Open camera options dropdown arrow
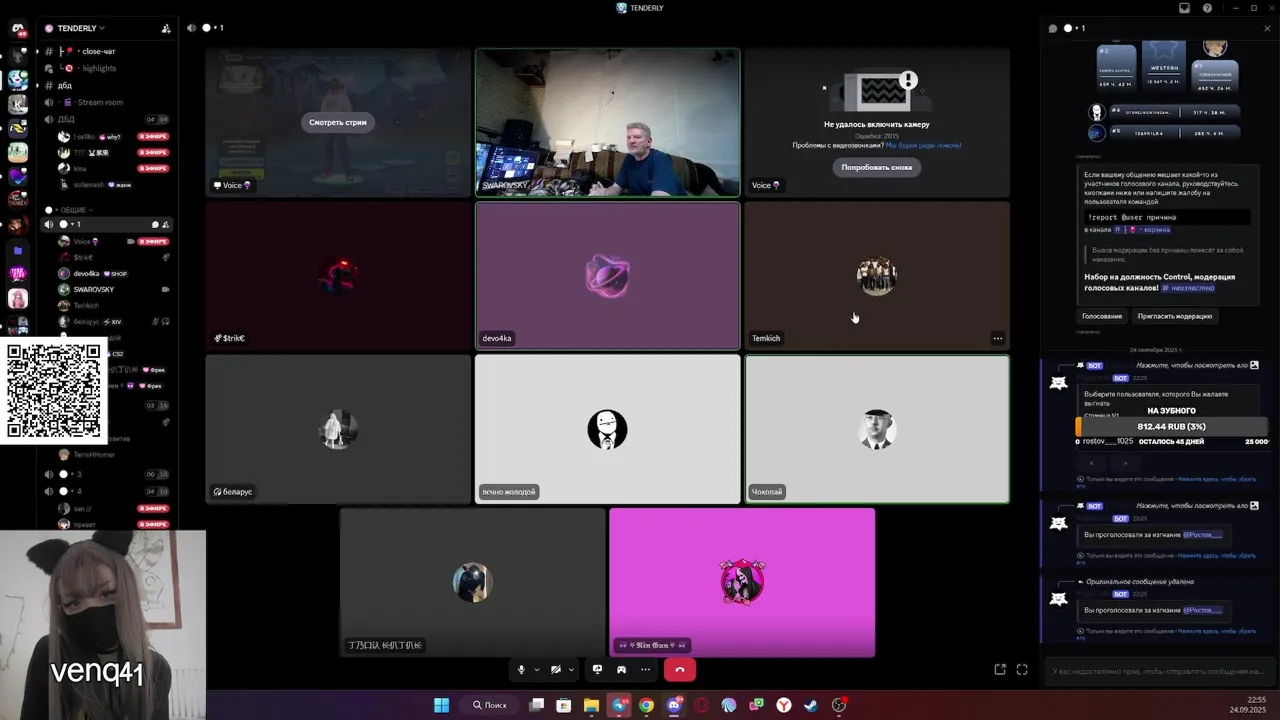Screen dimensions: 1280x720 pyautogui.click(x=572, y=669)
